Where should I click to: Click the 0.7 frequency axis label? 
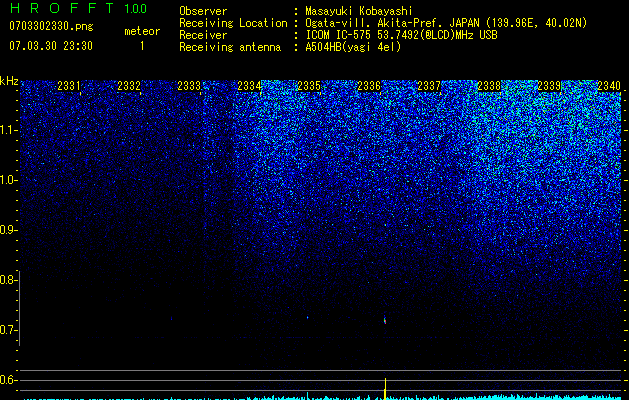click(x=9, y=330)
